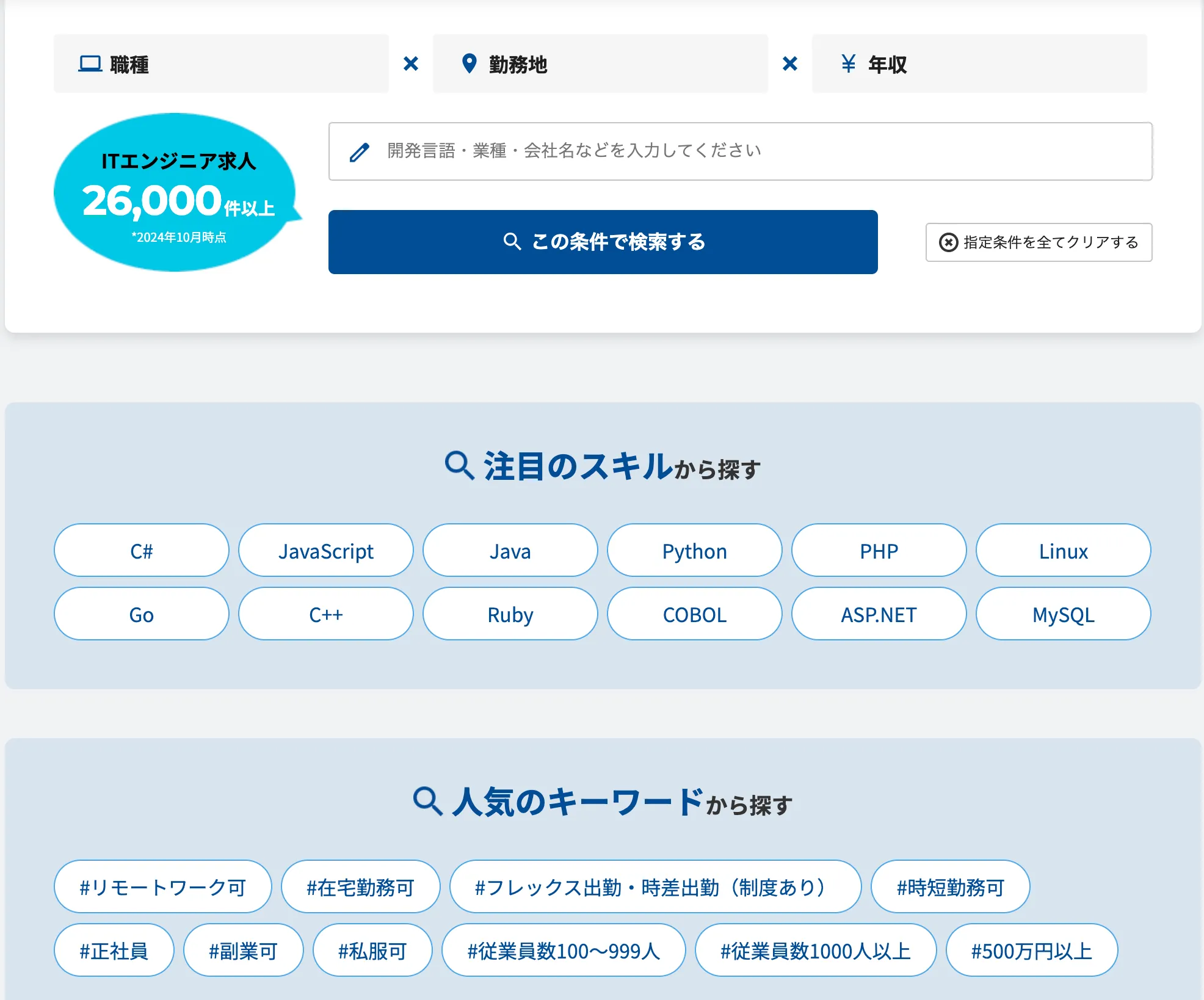Click the ITエンジニア求人 26,000件以上 bubble

pyautogui.click(x=177, y=192)
